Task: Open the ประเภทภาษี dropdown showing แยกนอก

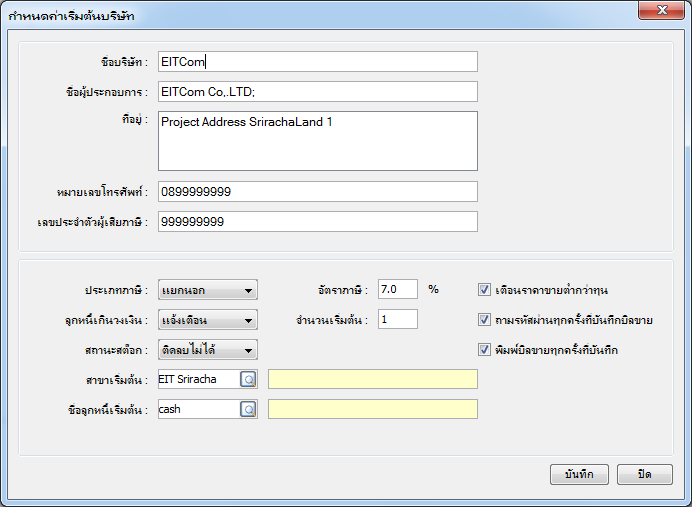Action: [x=208, y=290]
